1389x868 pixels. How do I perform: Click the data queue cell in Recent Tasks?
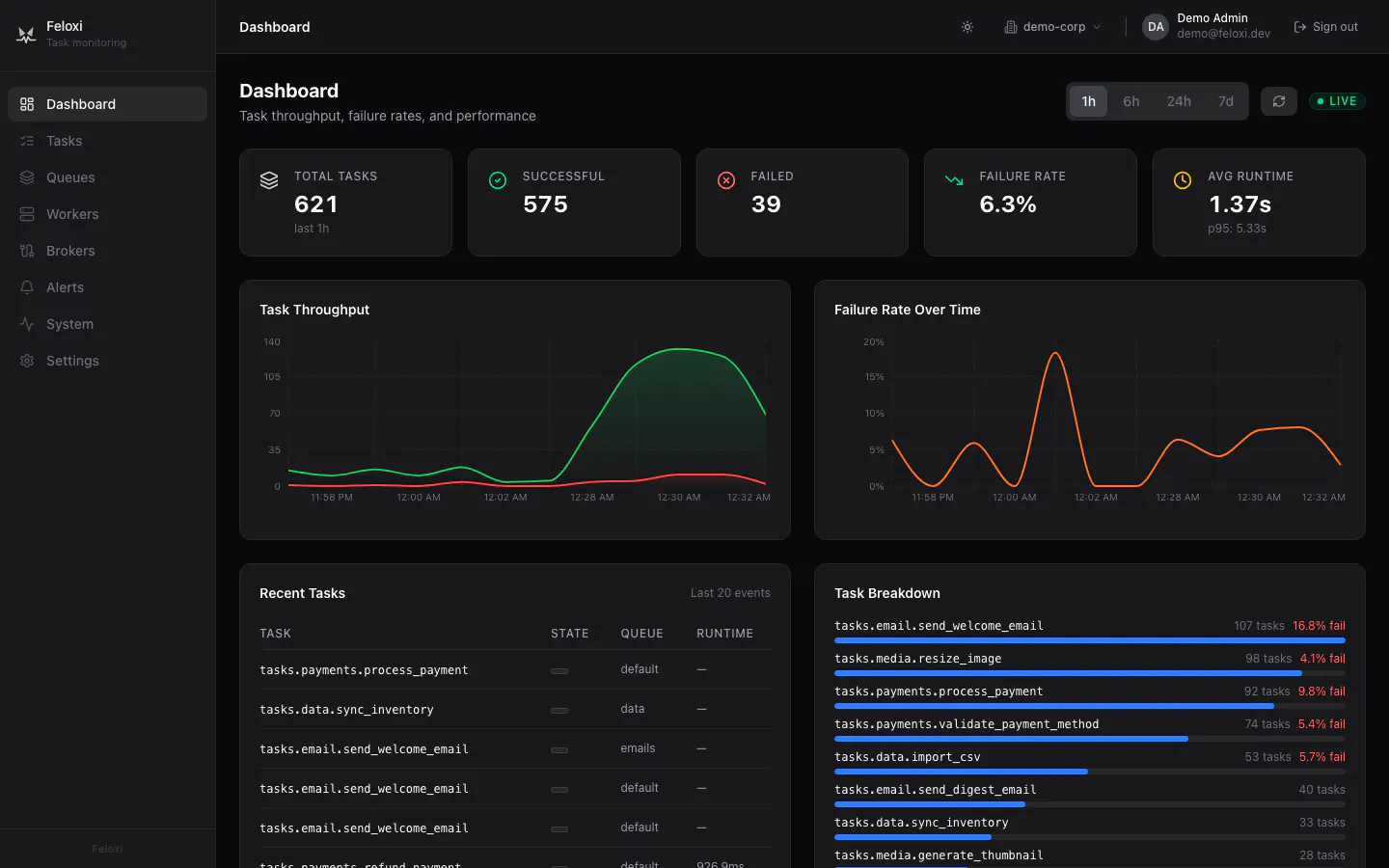coord(633,709)
